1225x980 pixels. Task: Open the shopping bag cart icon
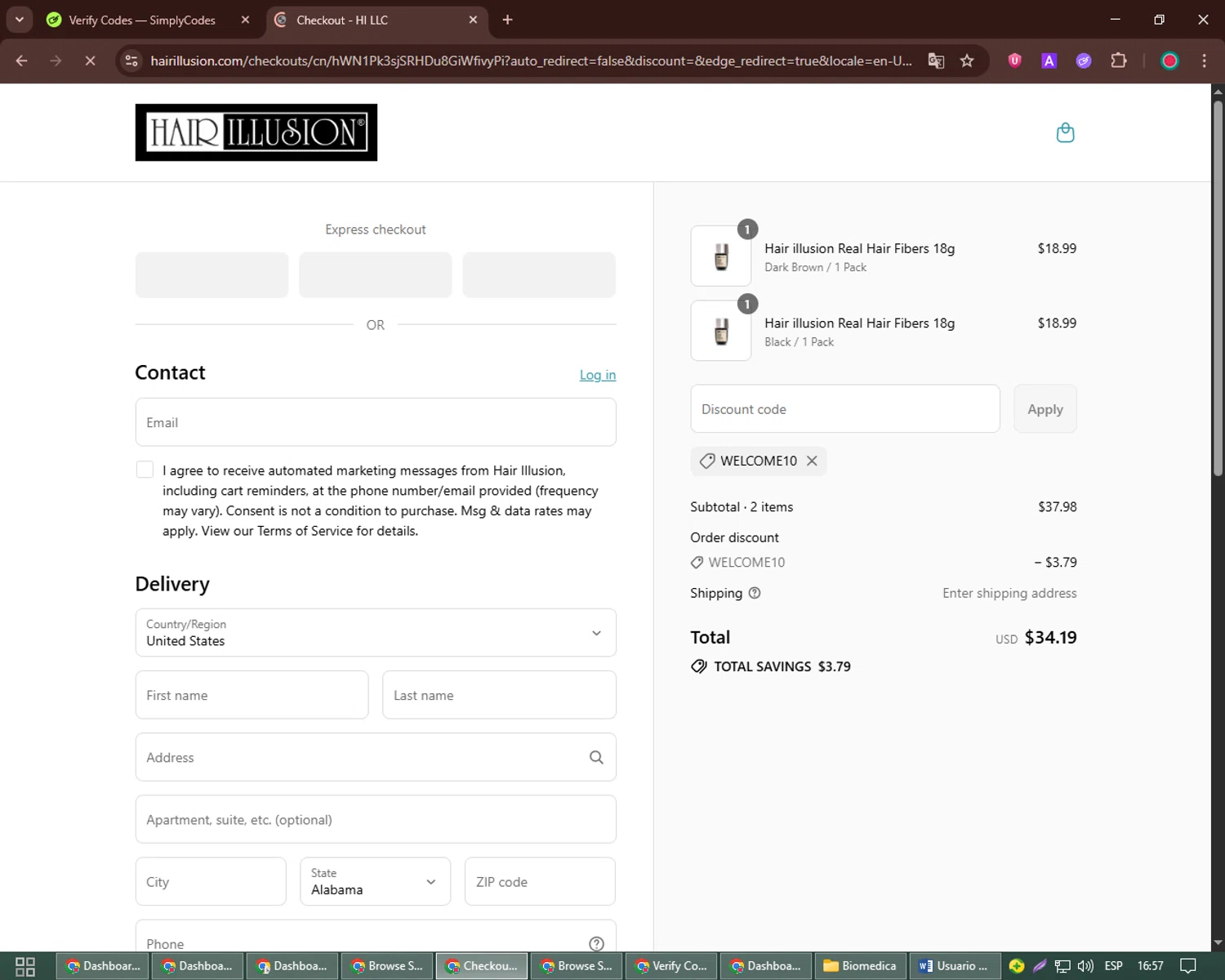click(x=1065, y=132)
